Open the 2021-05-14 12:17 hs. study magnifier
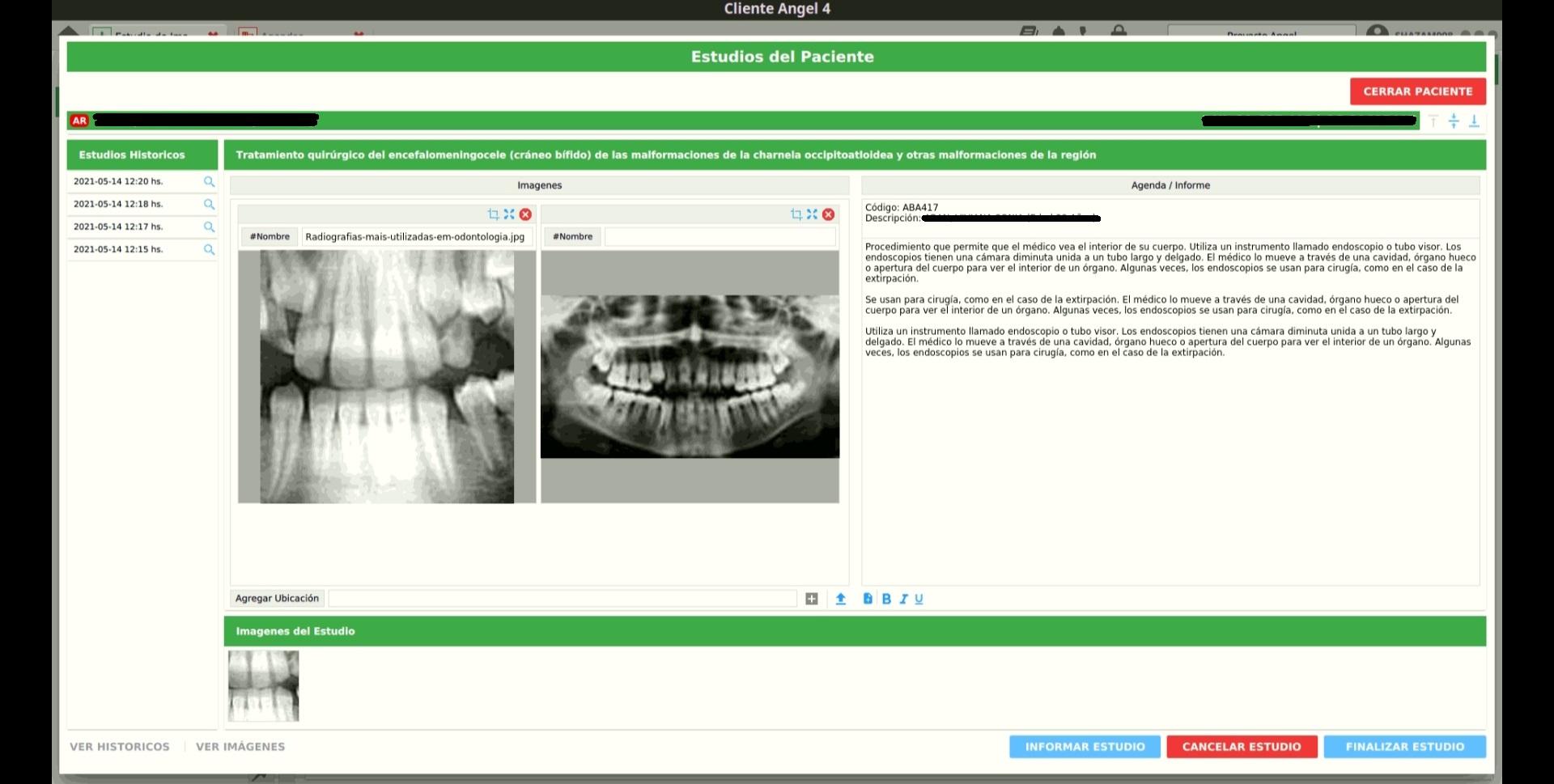 coord(209,227)
